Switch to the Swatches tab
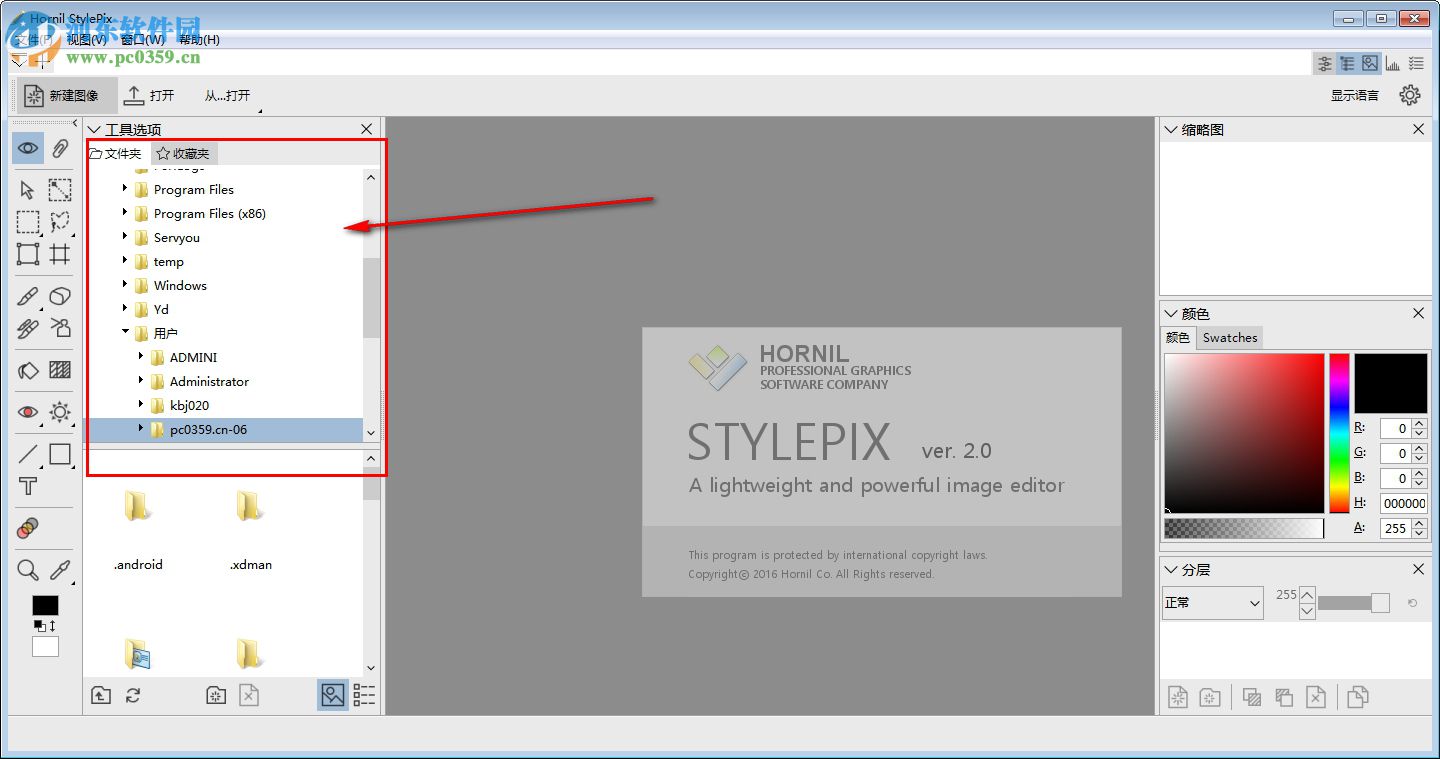This screenshot has height=759, width=1440. 1230,338
